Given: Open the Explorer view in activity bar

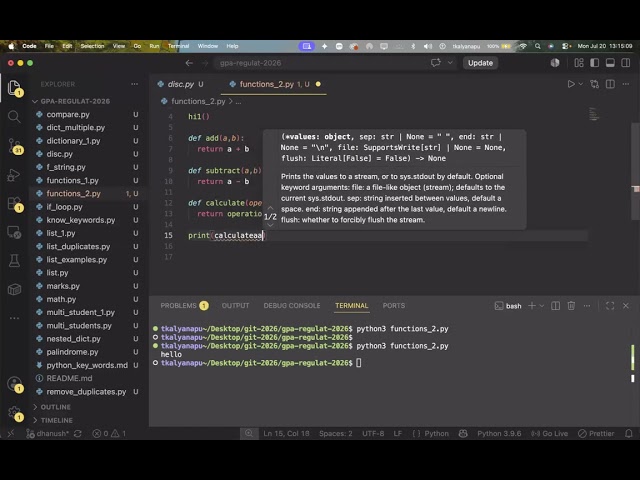Looking at the screenshot, I should [x=14, y=88].
